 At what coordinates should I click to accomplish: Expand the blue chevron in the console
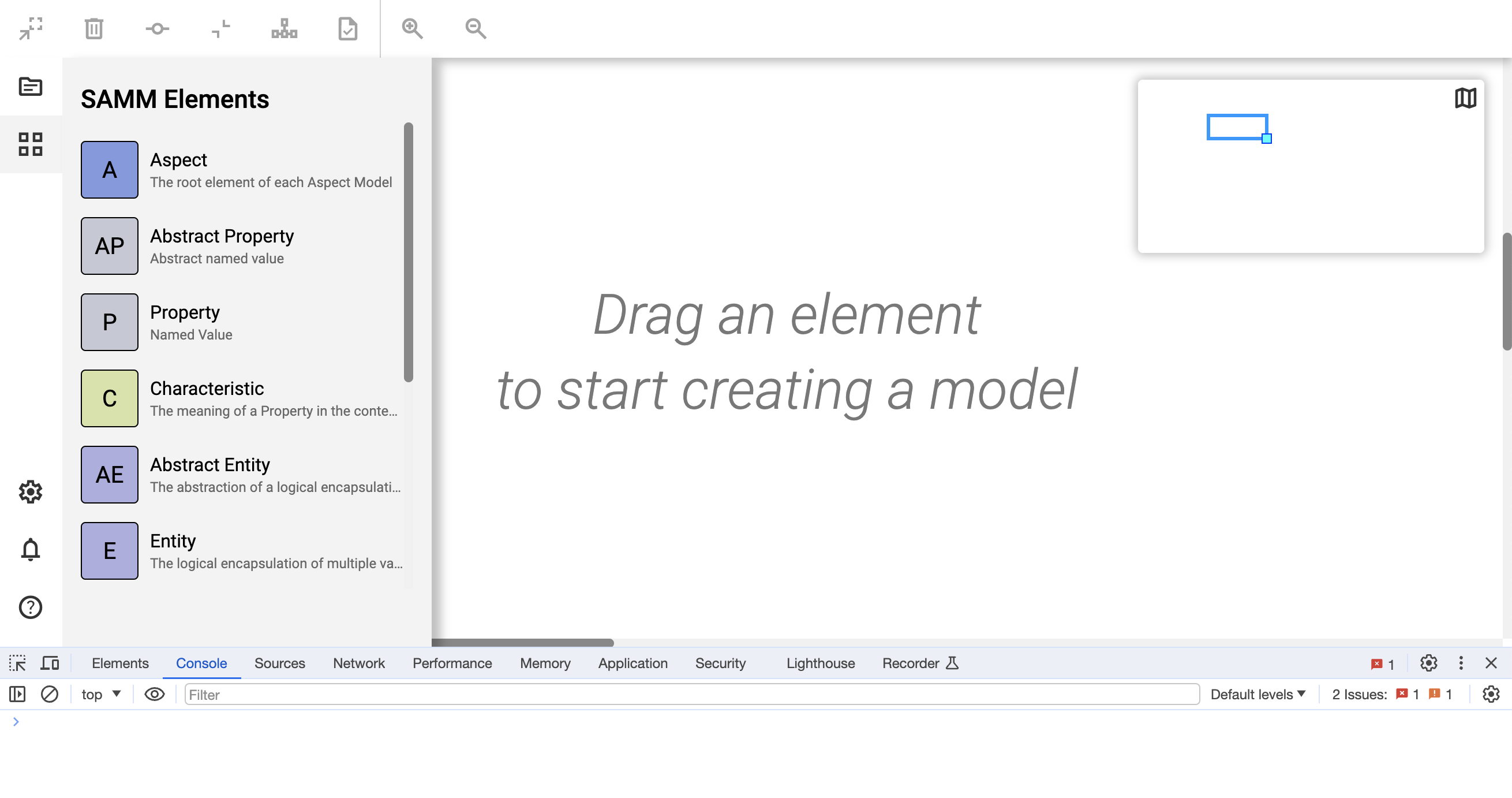pos(16,722)
